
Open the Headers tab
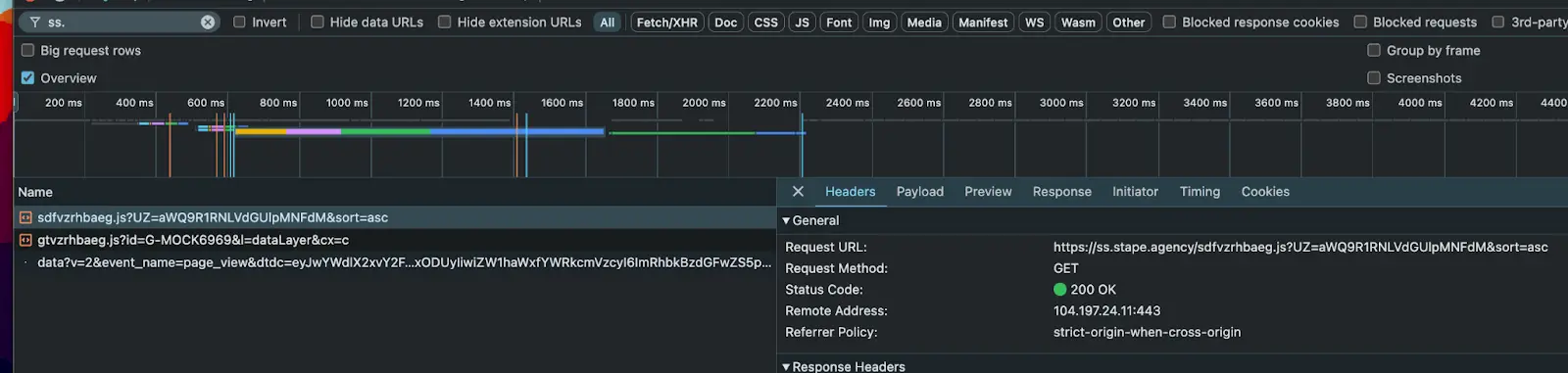tap(851, 192)
